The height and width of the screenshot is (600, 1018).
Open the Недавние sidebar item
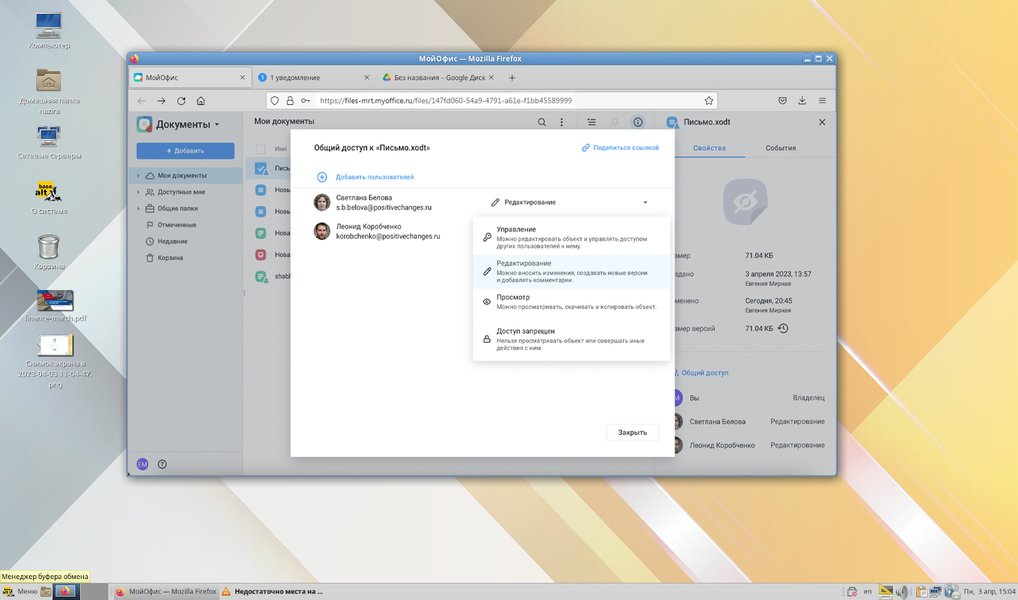pos(185,242)
